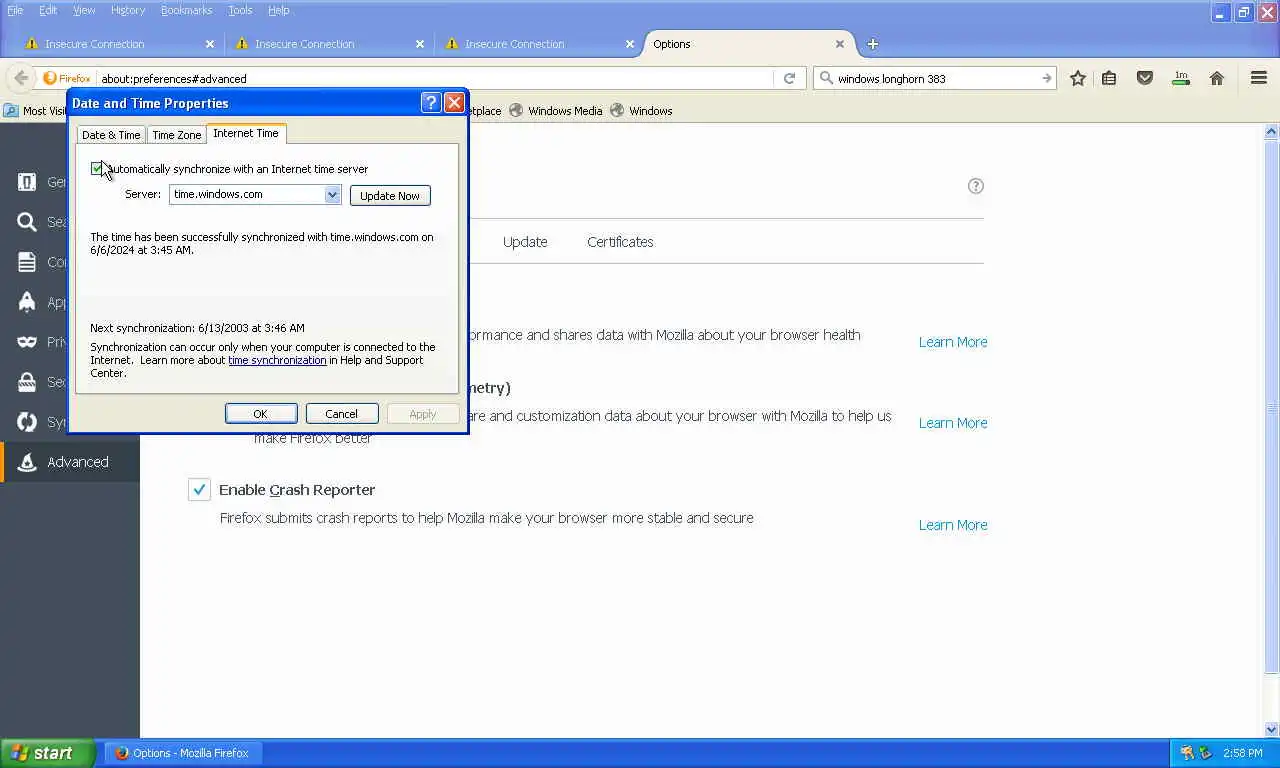1280x768 pixels.
Task: Bookmark this page with the star icon
Action: click(x=1078, y=78)
